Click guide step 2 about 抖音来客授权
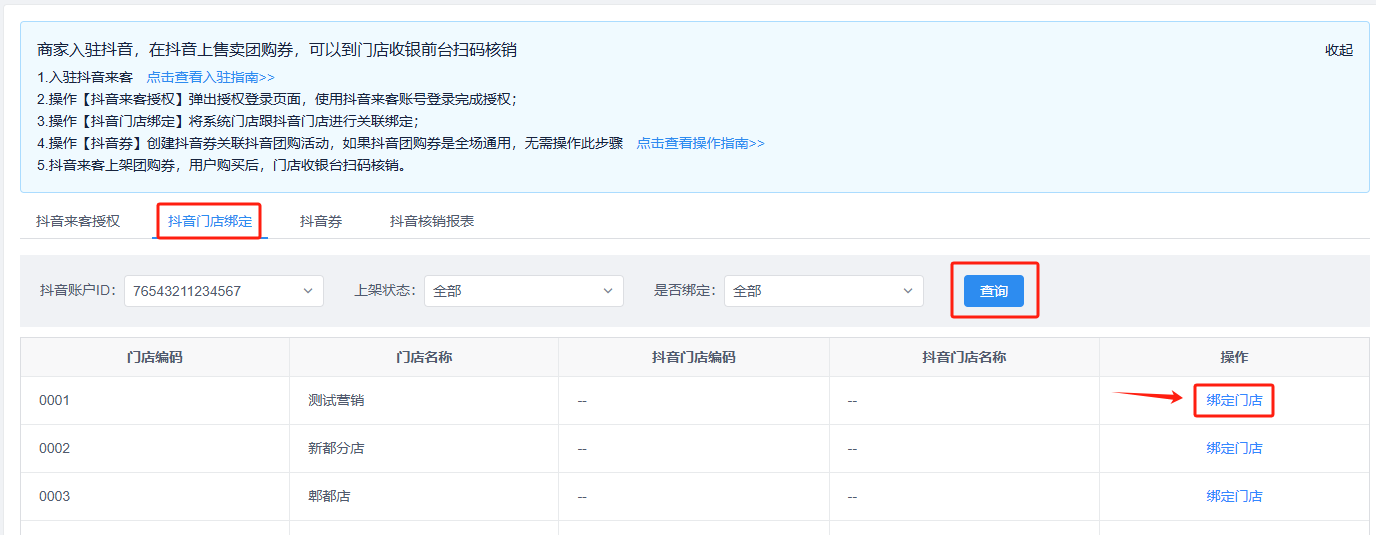Viewport: 1376px width, 535px height. coord(277,99)
